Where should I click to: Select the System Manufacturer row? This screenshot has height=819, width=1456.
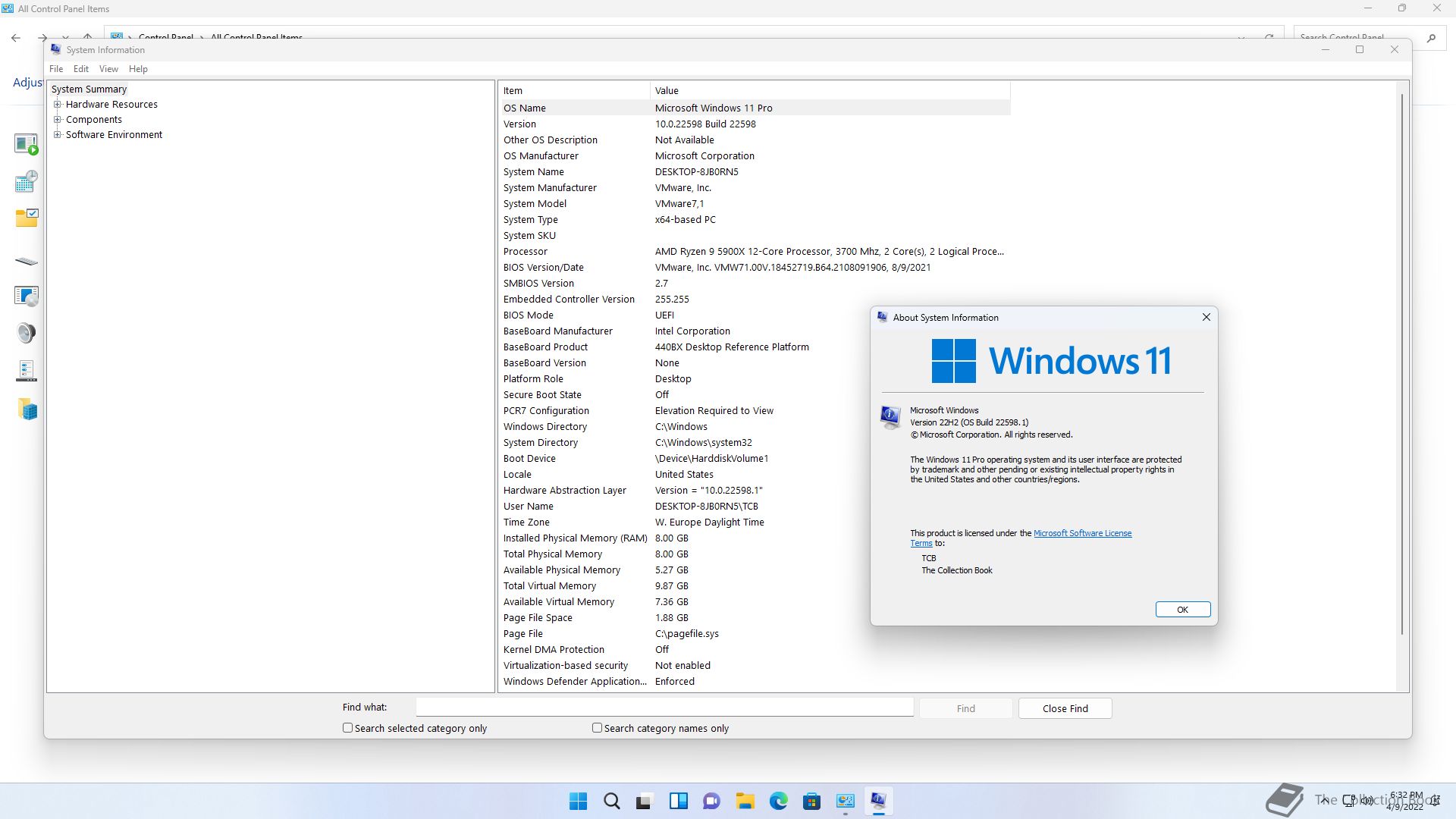coord(755,187)
